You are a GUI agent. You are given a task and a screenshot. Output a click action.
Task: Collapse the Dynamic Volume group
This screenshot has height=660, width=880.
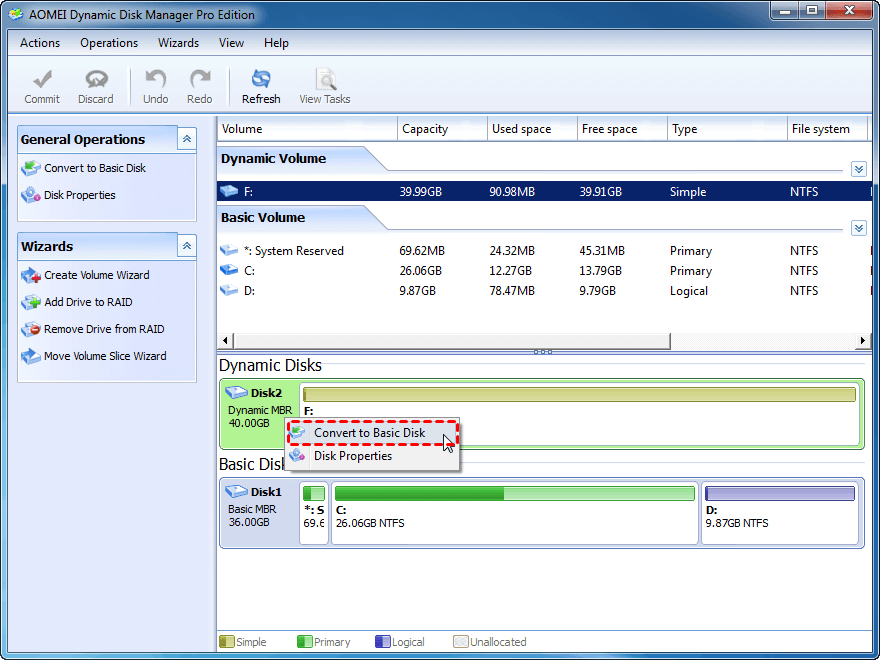tap(858, 169)
